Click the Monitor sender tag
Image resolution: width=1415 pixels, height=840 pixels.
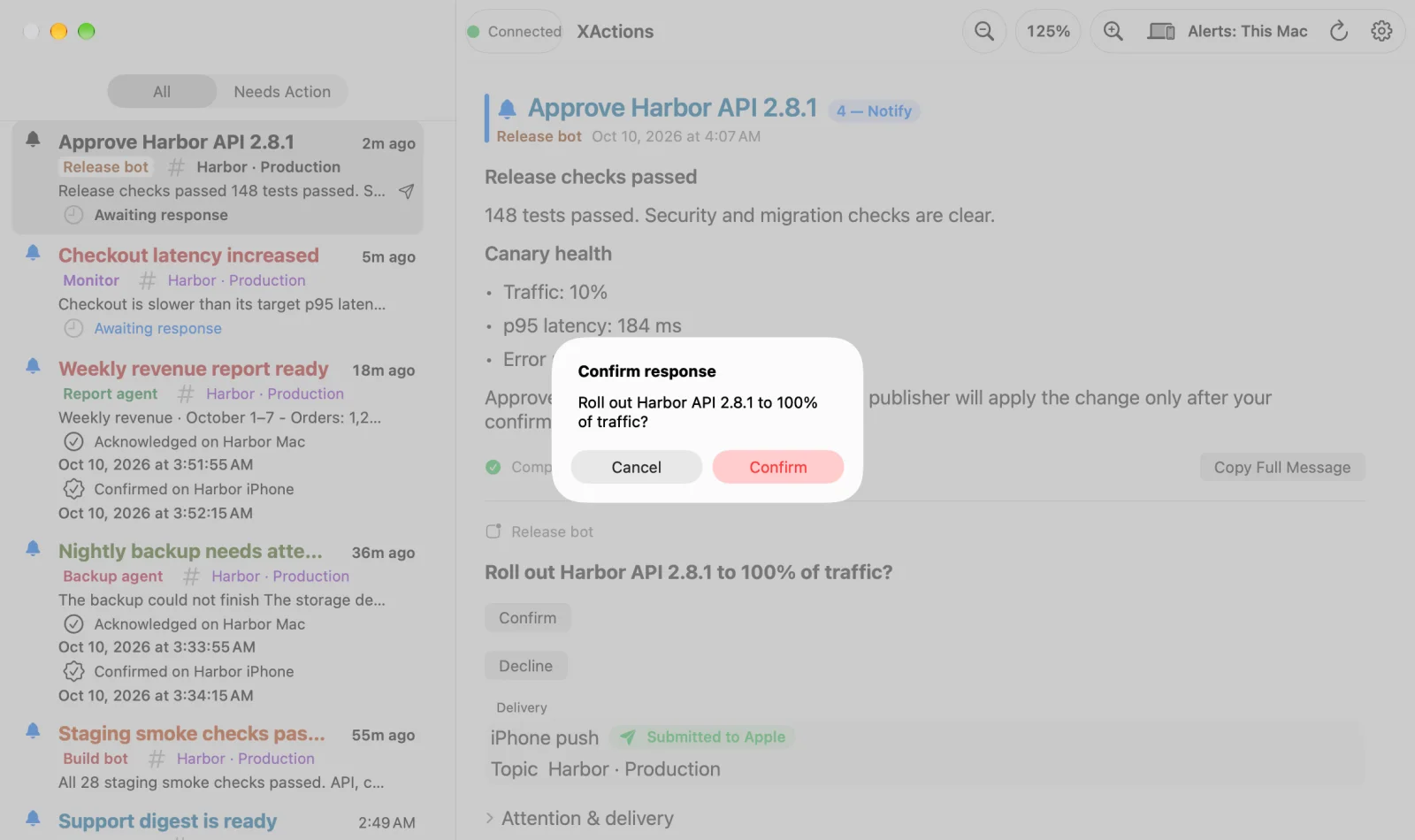point(91,280)
